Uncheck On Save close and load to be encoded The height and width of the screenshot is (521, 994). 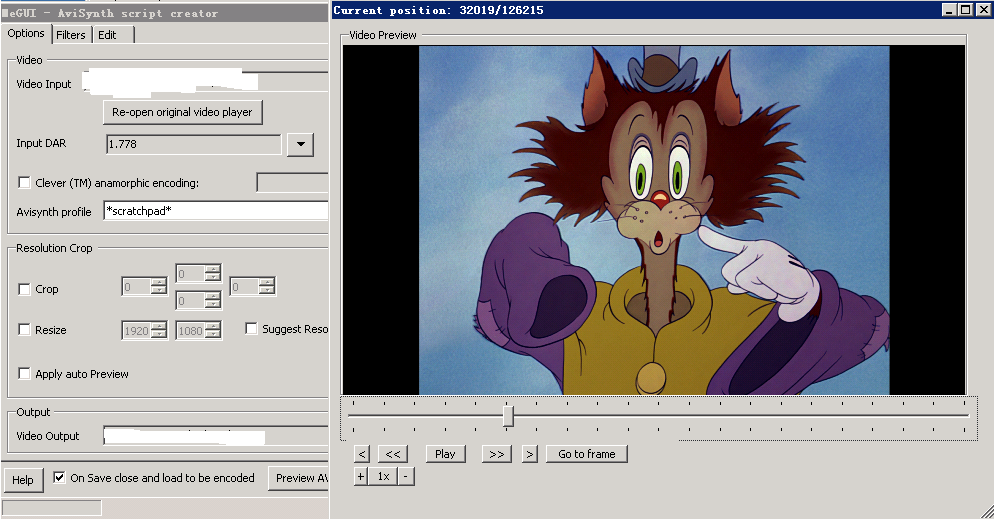(59, 477)
